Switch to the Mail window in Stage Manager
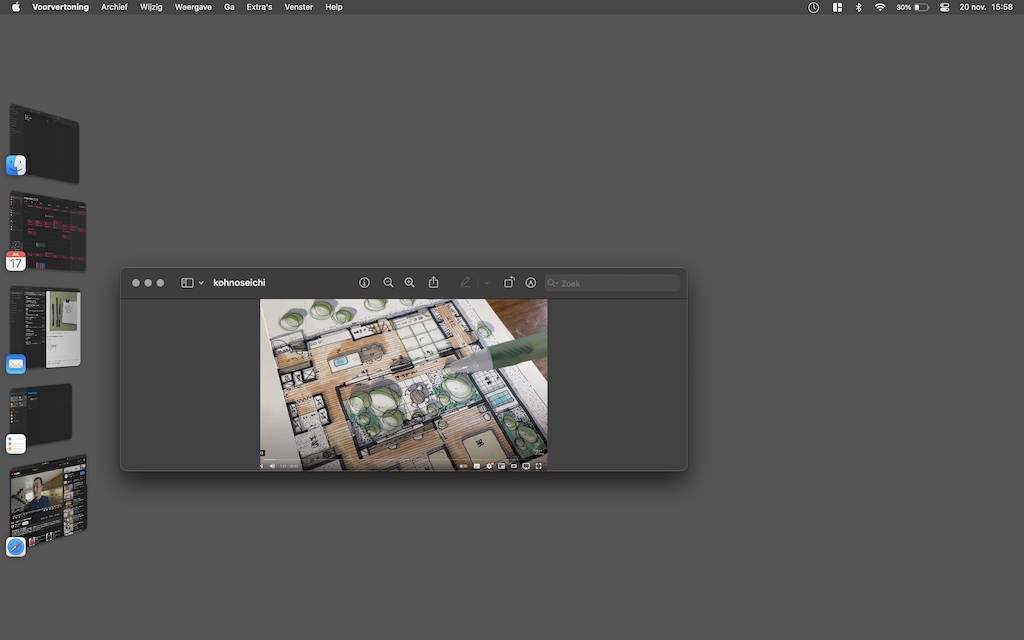 tap(44, 328)
